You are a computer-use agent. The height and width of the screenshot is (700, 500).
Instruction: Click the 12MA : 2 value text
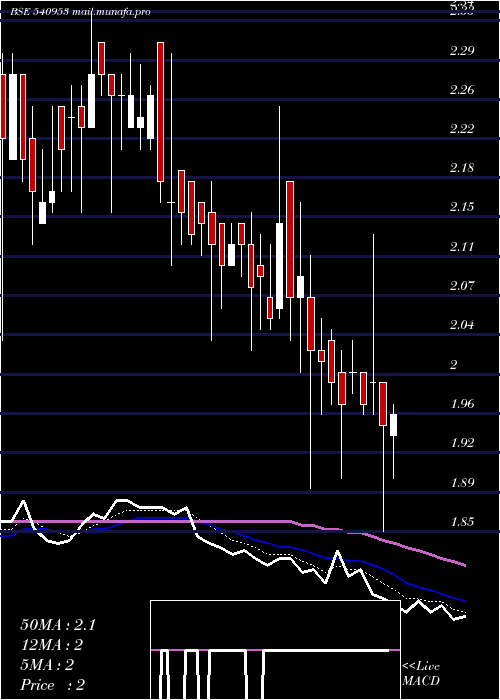point(52,645)
